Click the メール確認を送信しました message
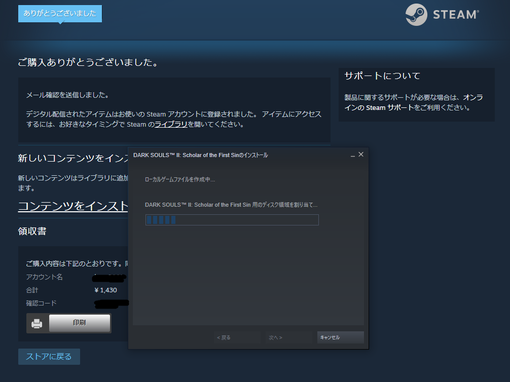Image resolution: width=510 pixels, height=382 pixels. click(67, 95)
